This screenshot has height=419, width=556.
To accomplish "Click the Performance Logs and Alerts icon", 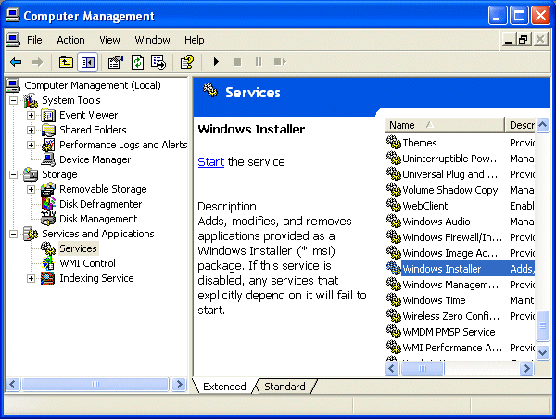I will tap(49, 145).
